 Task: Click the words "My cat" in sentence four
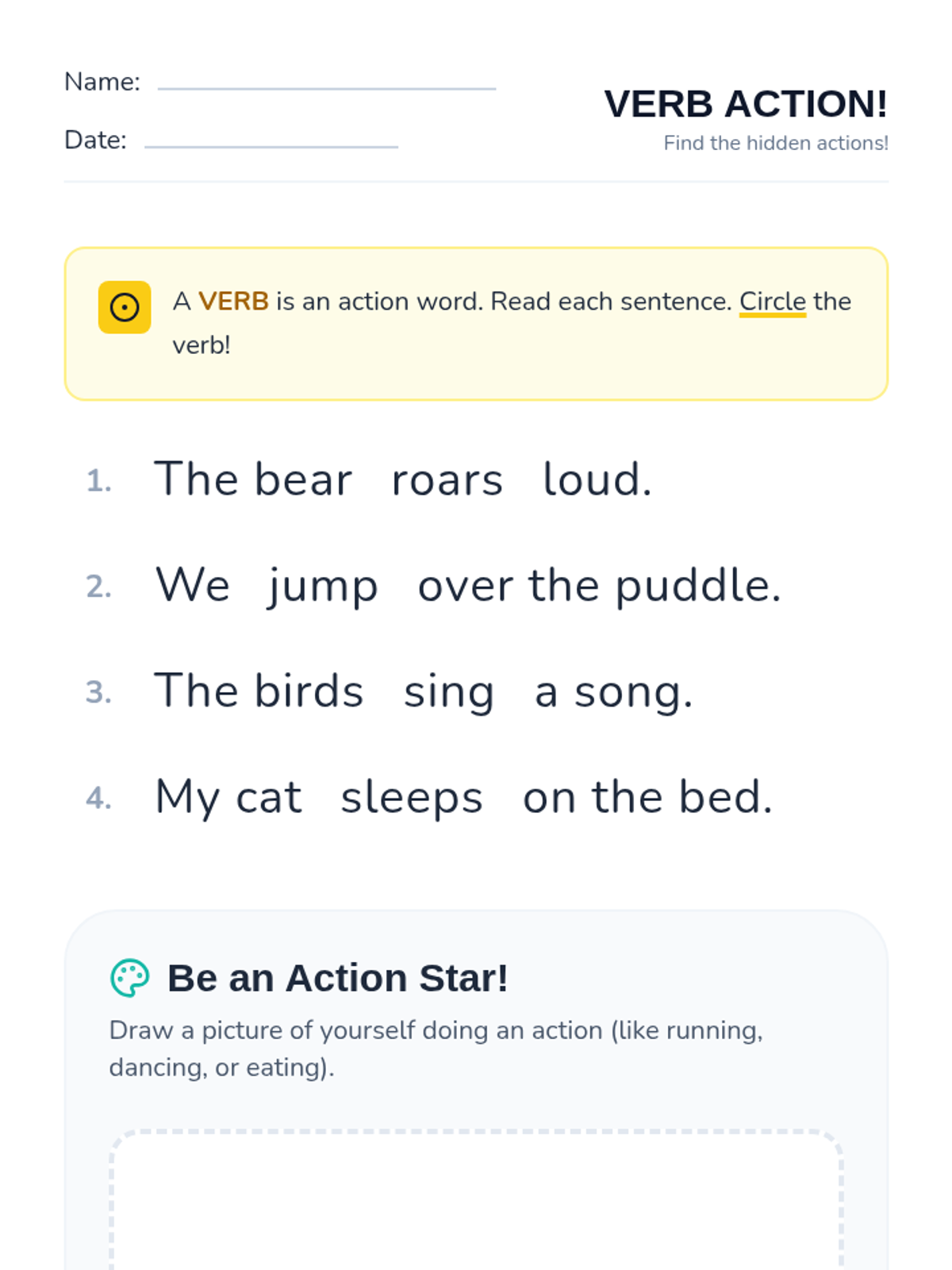228,798
